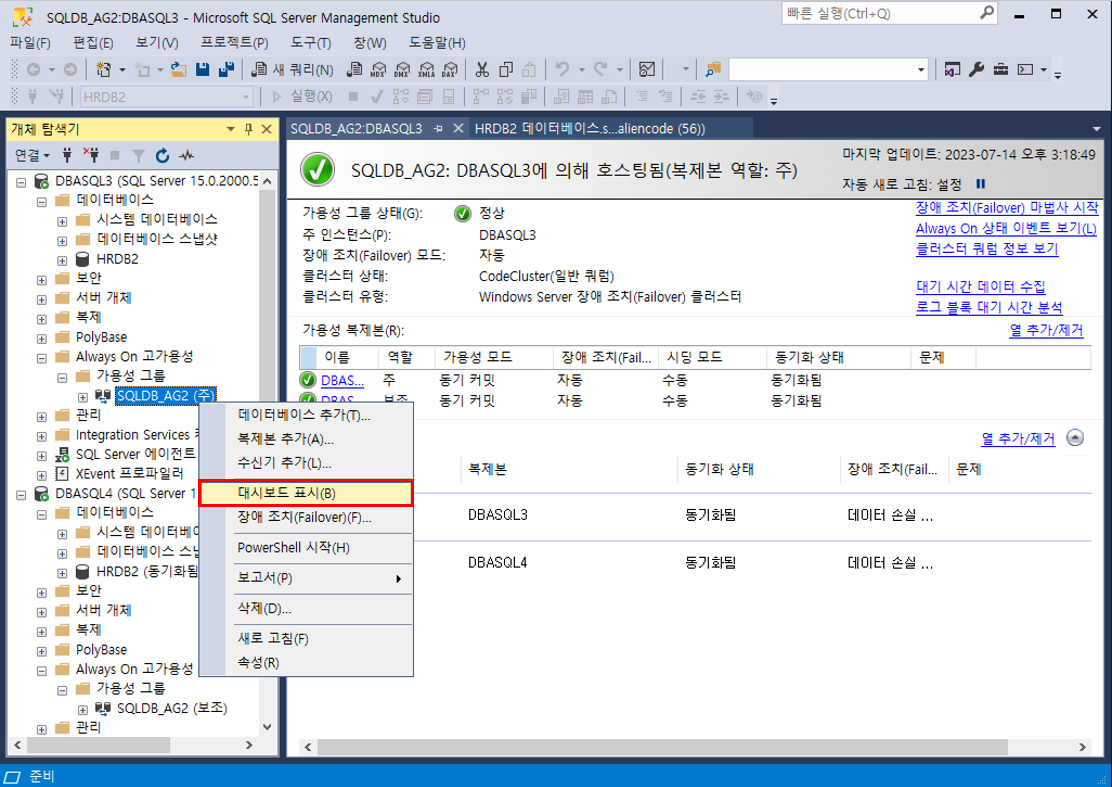Select 대시보드 표시(B) in context menu
1112x787 pixels.
[x=306, y=493]
